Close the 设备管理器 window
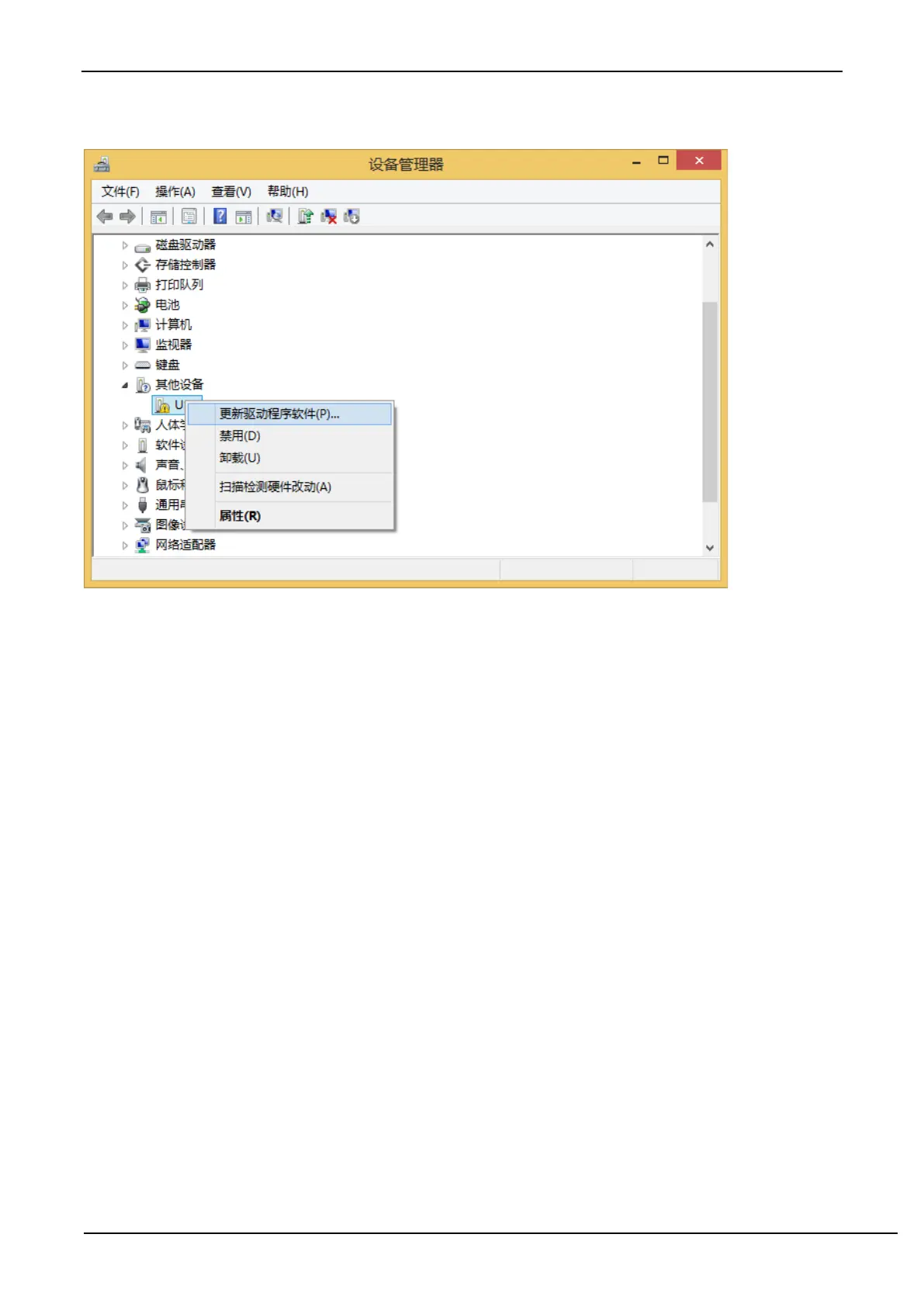Image resolution: width=924 pixels, height=1307 pixels. click(x=699, y=160)
